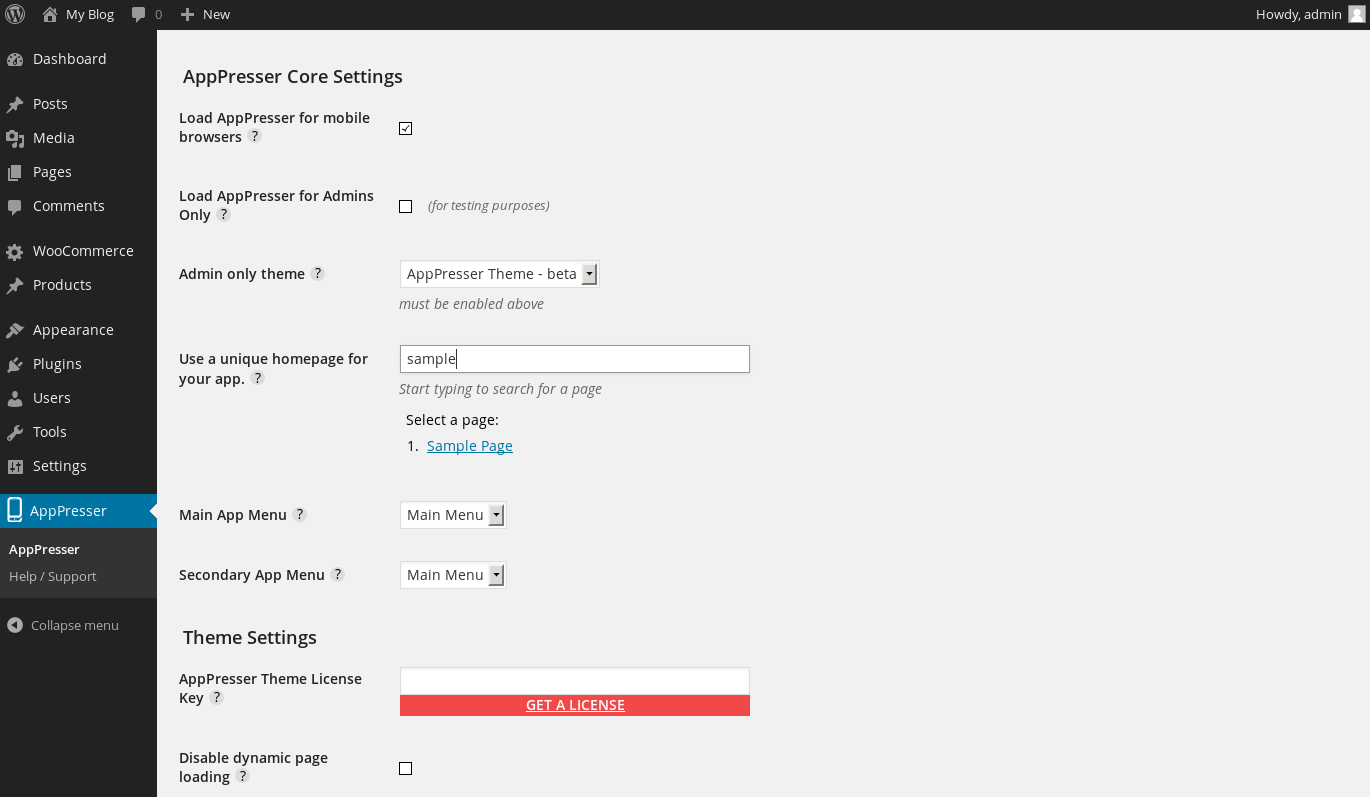Click the AppPresser Theme License Key field
The width and height of the screenshot is (1370, 797).
(575, 681)
